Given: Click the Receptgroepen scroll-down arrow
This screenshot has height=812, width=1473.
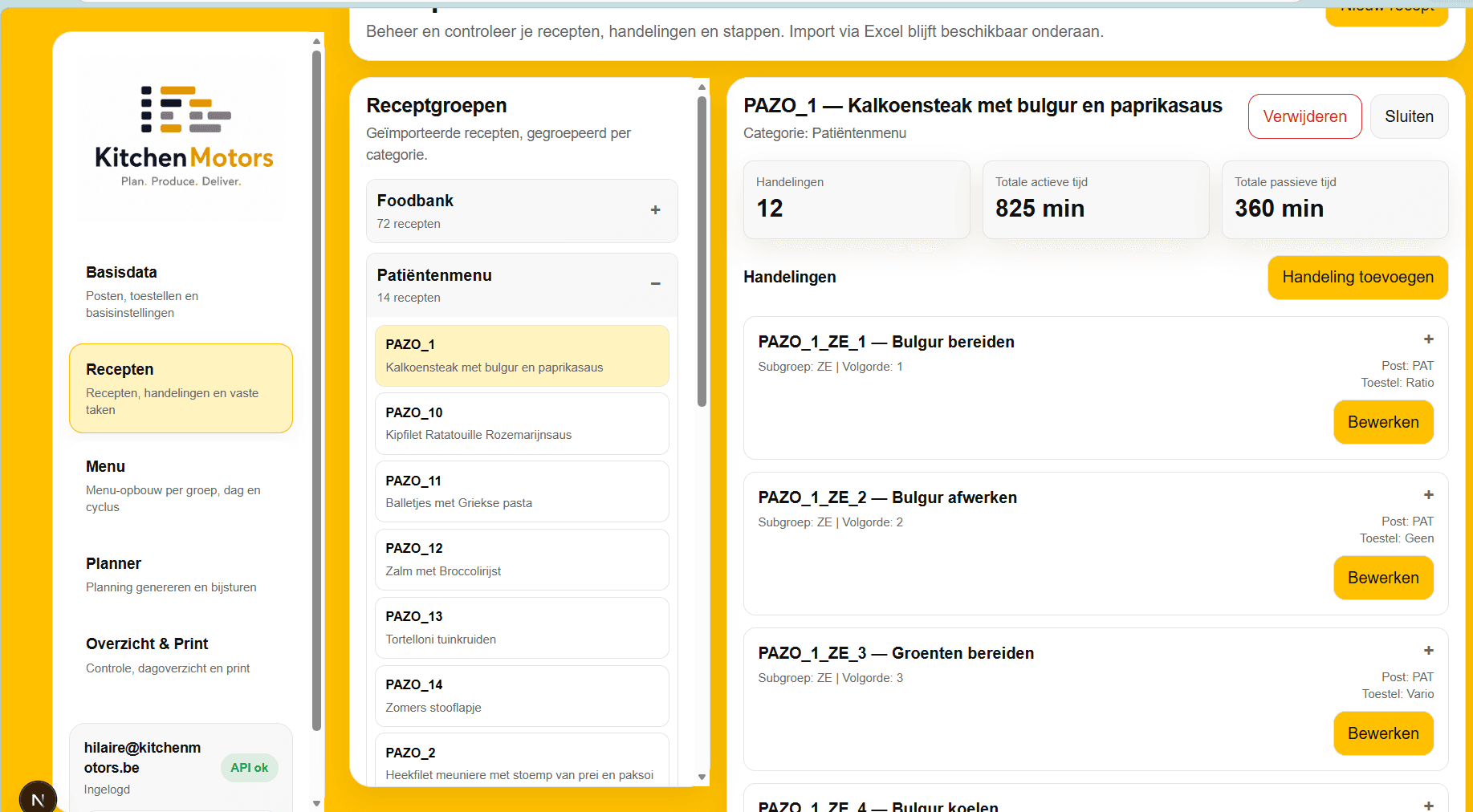Looking at the screenshot, I should 702,777.
